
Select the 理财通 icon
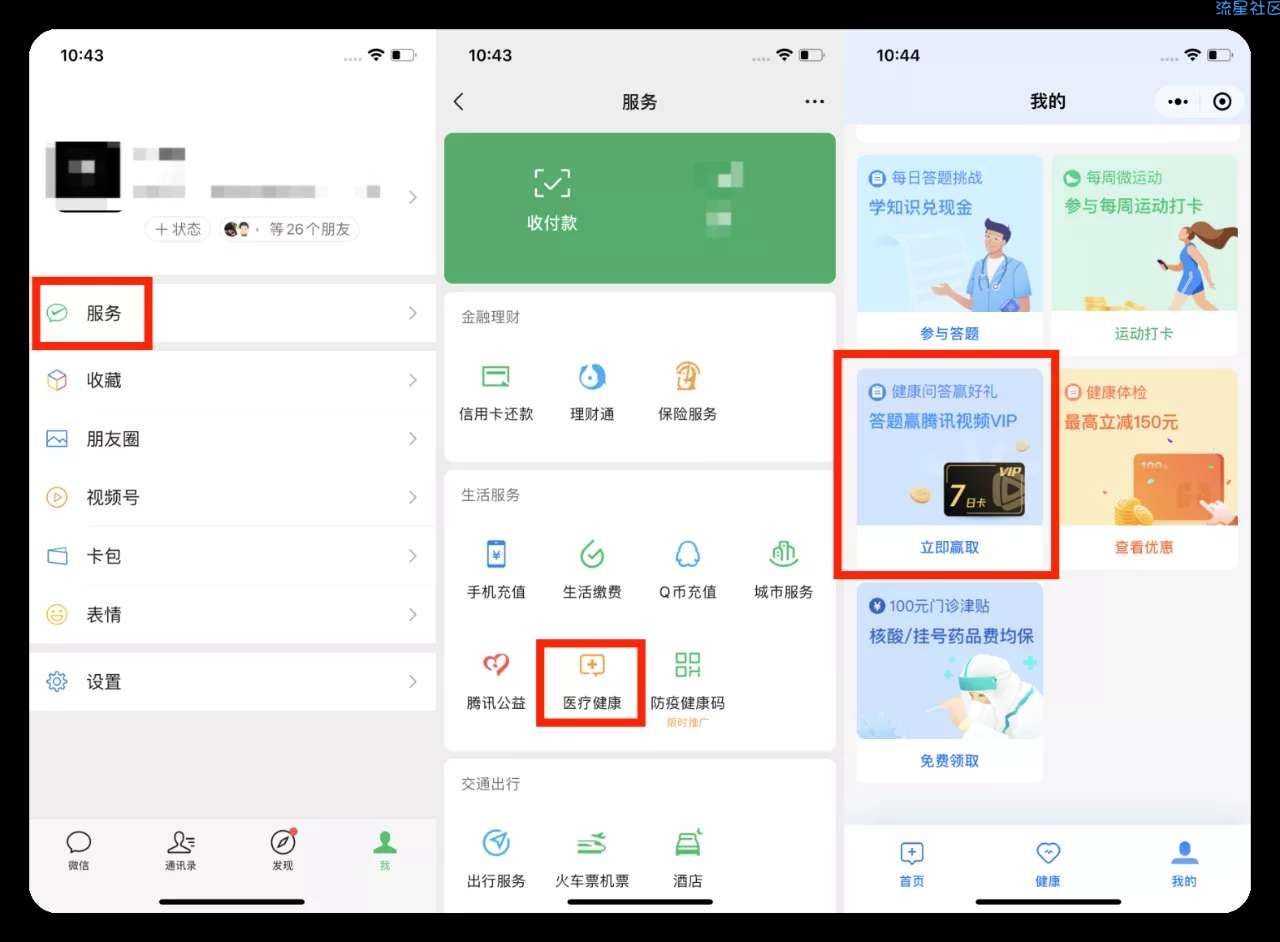[592, 376]
